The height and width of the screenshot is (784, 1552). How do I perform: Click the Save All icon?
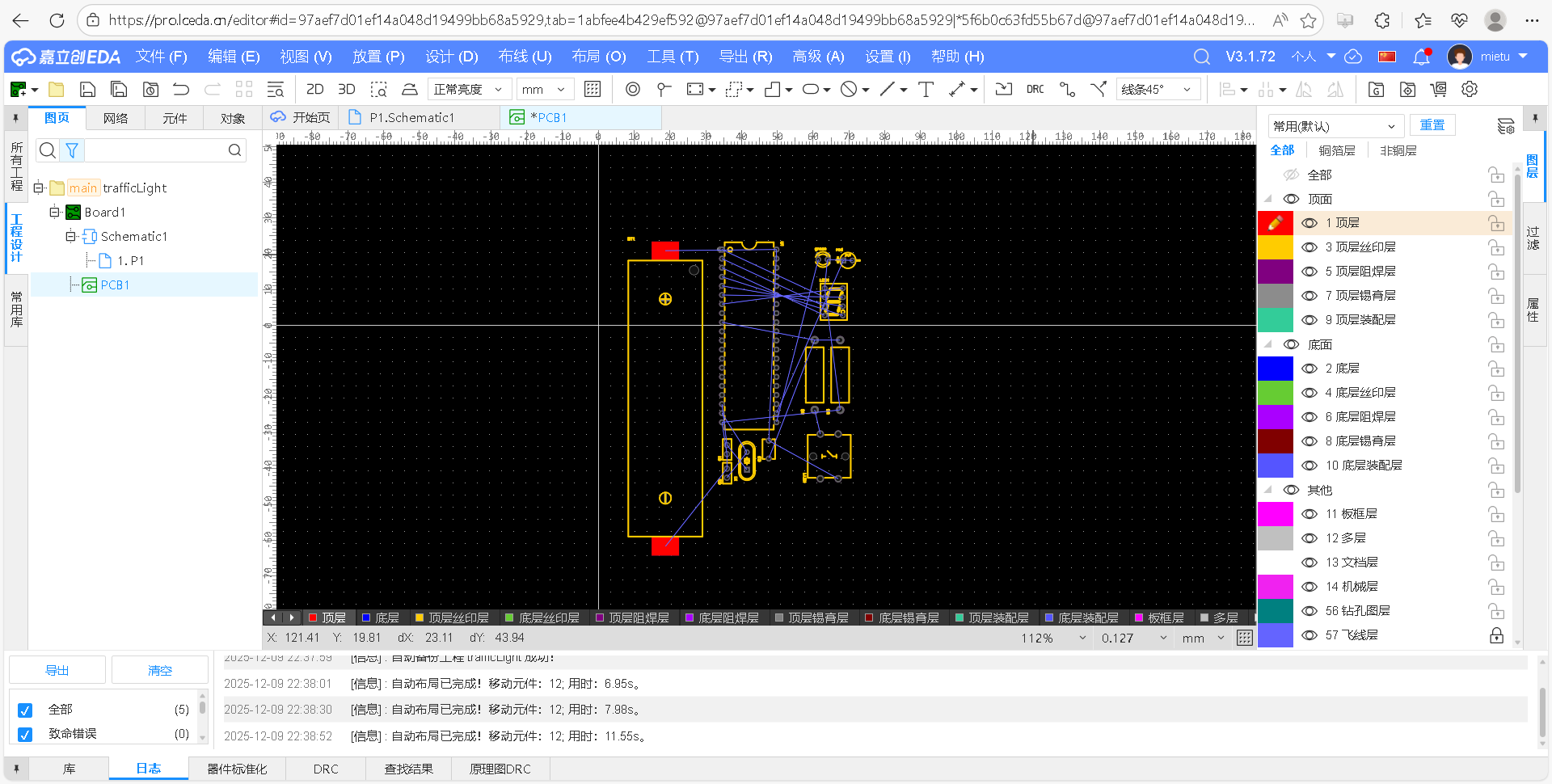(119, 89)
